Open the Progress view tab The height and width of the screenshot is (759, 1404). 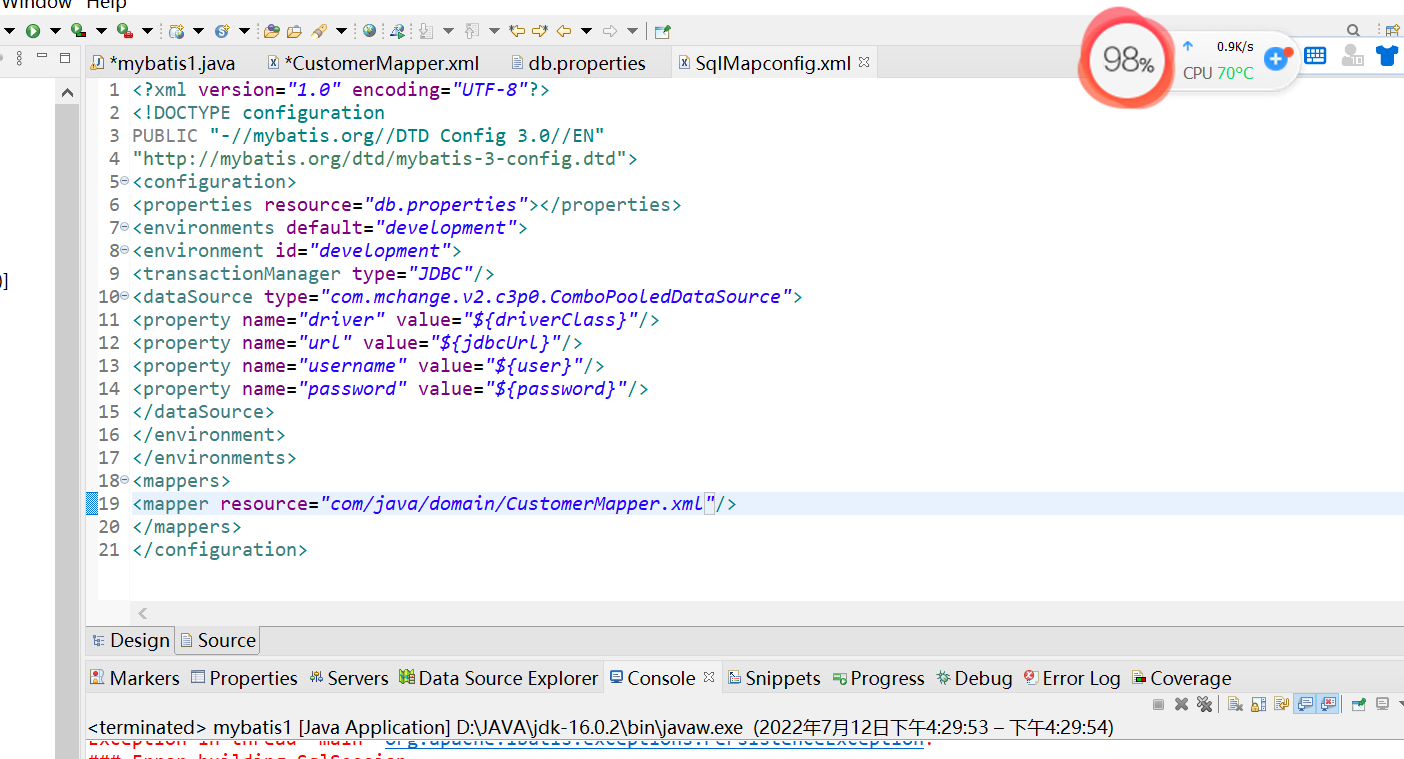pyautogui.click(x=878, y=678)
